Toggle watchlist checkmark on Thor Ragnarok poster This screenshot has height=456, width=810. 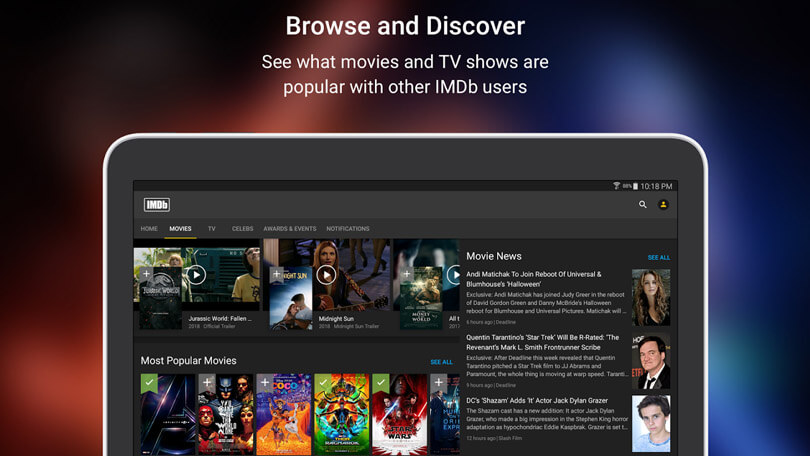pos(322,382)
